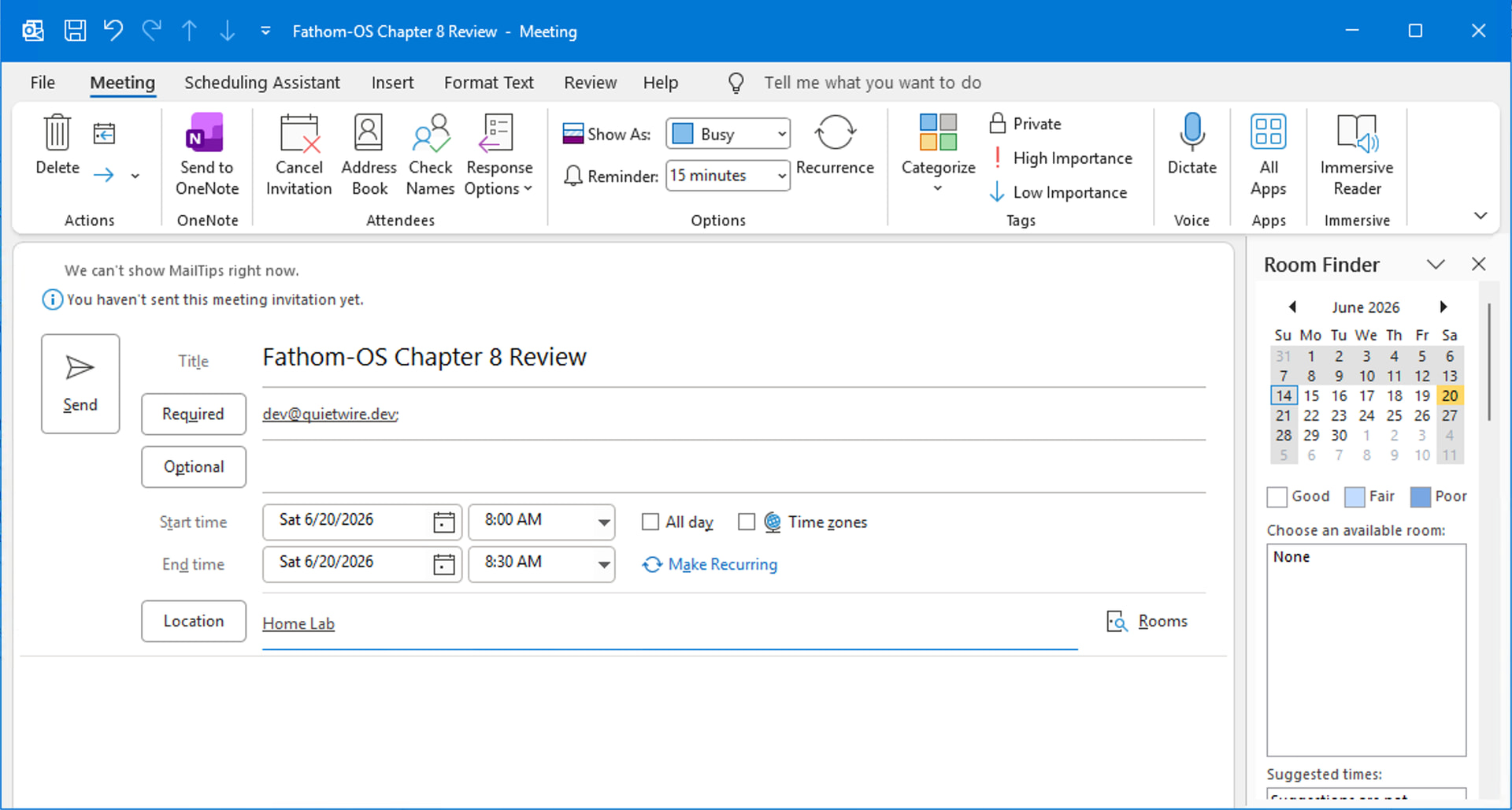This screenshot has height=810, width=1512.
Task: Send the meeting invitation
Action: 80,384
